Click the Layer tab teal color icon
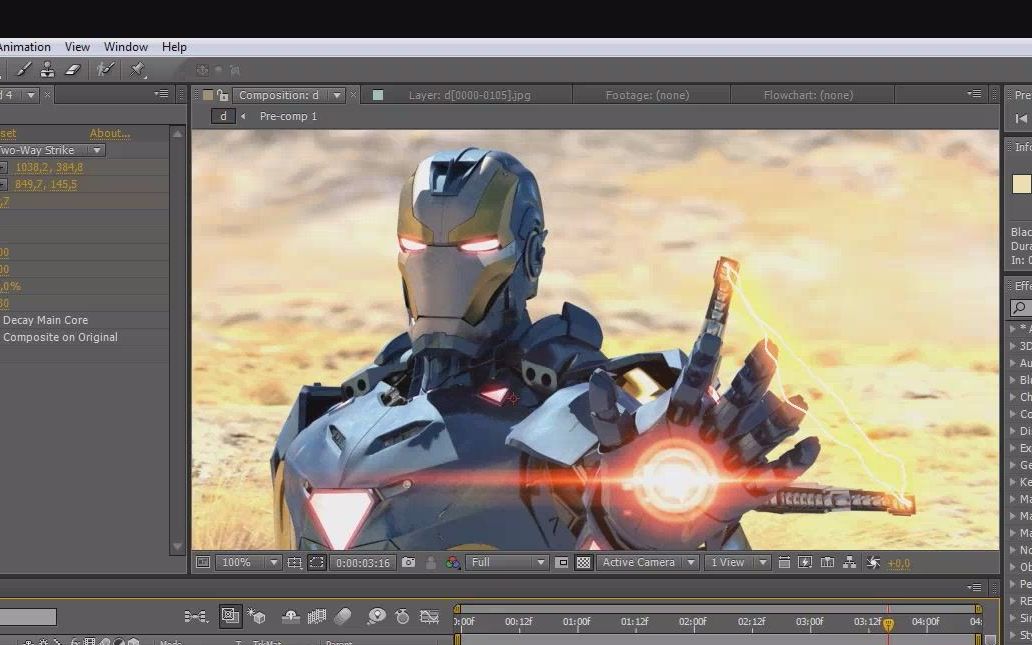This screenshot has width=1032, height=645. tap(378, 95)
